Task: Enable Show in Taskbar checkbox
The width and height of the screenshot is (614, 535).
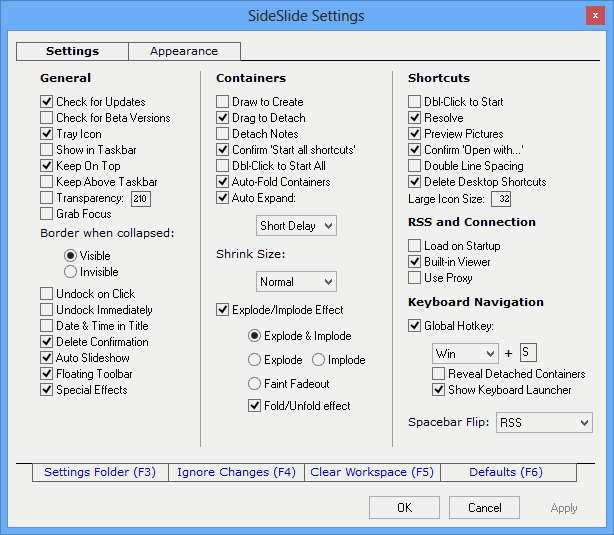Action: click(x=47, y=150)
